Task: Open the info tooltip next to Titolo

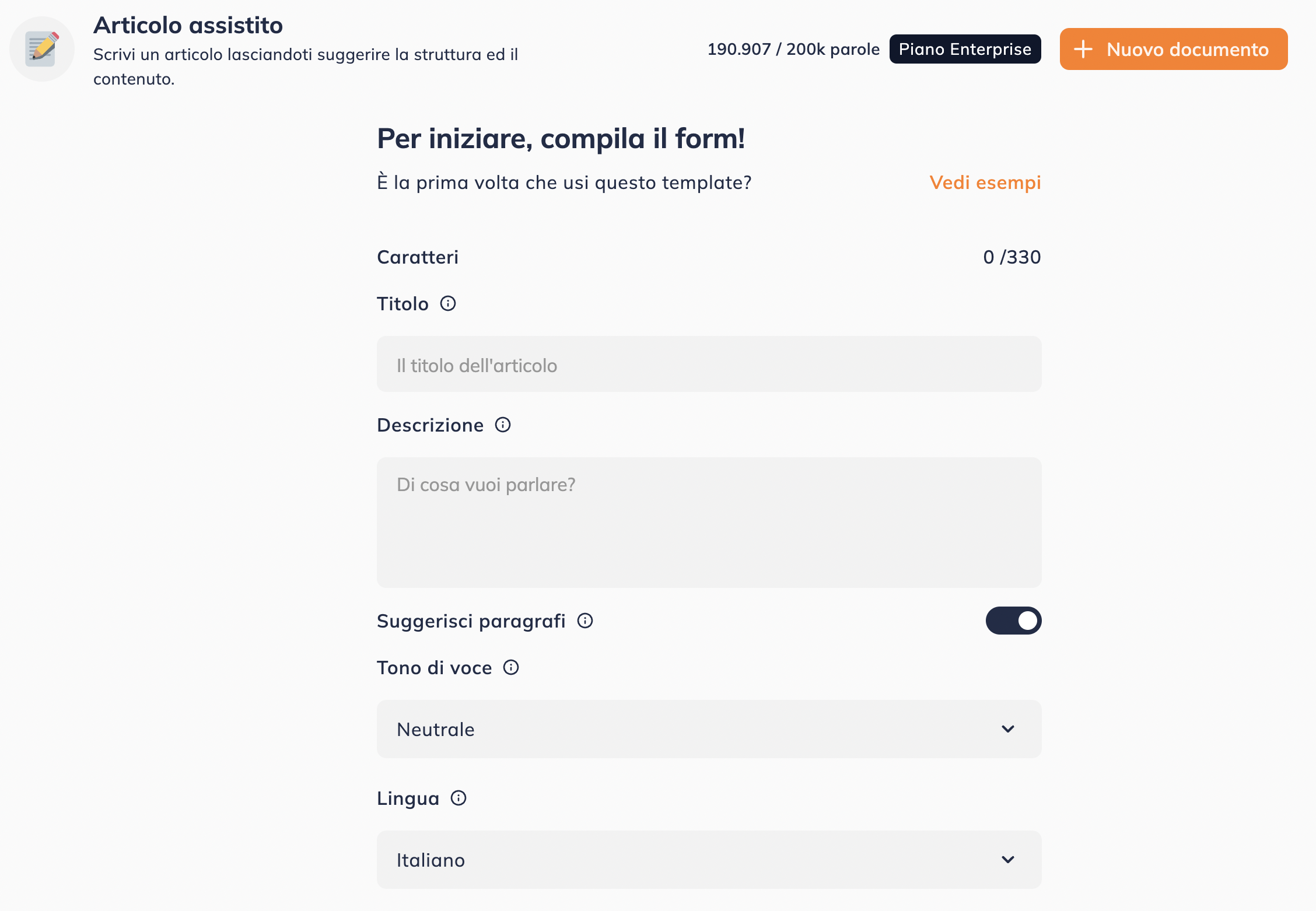Action: [447, 303]
